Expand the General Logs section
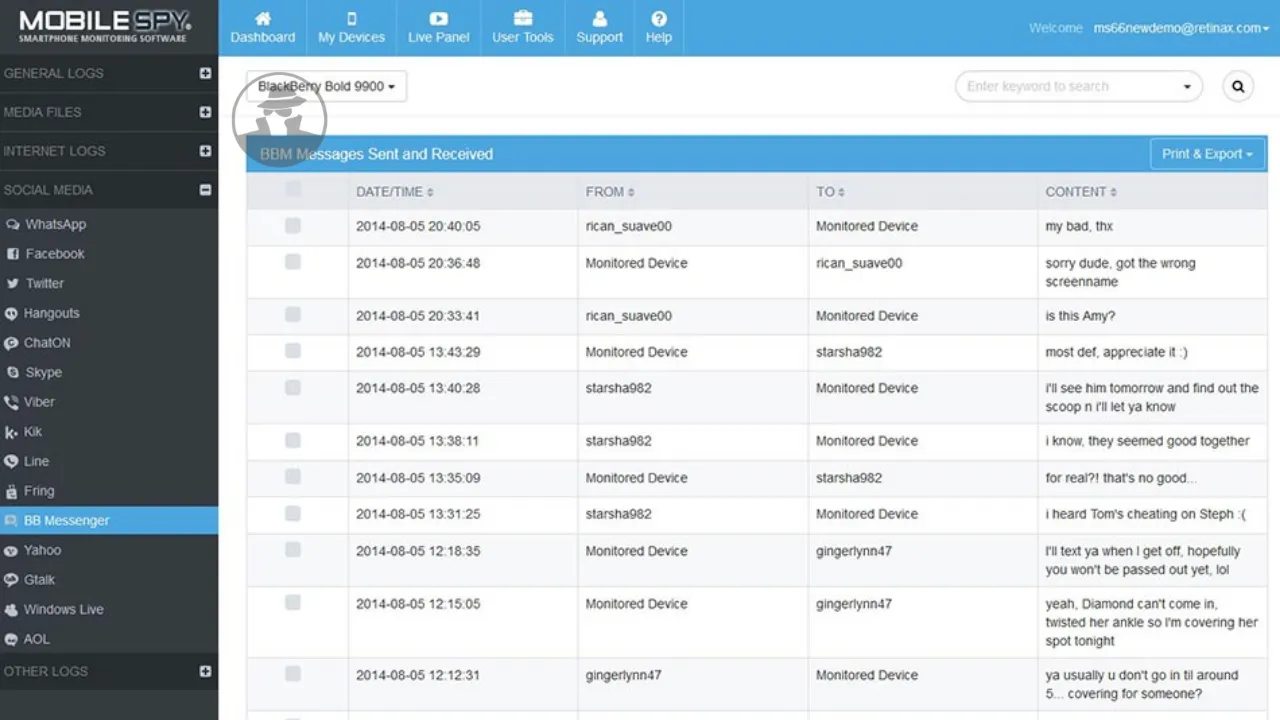The image size is (1280, 720). (205, 73)
